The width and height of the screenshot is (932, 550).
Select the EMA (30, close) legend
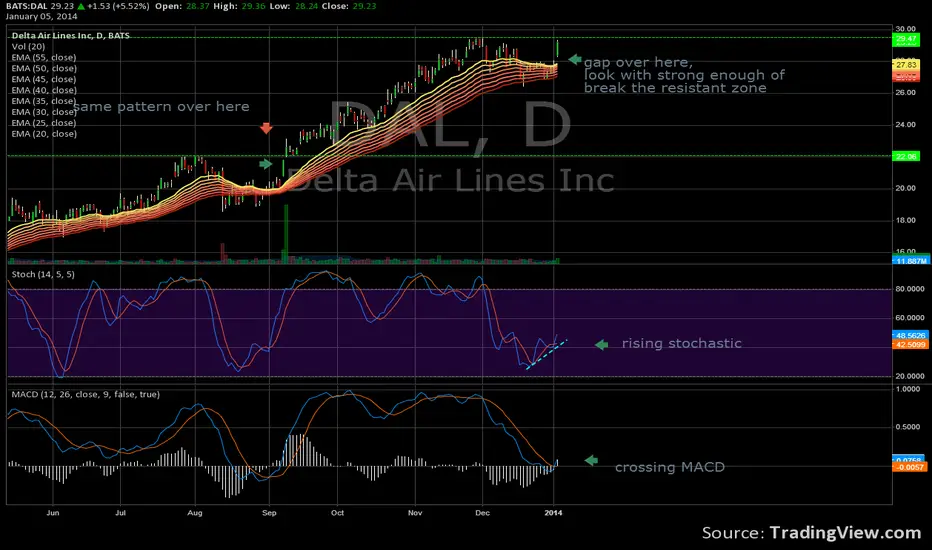44,112
